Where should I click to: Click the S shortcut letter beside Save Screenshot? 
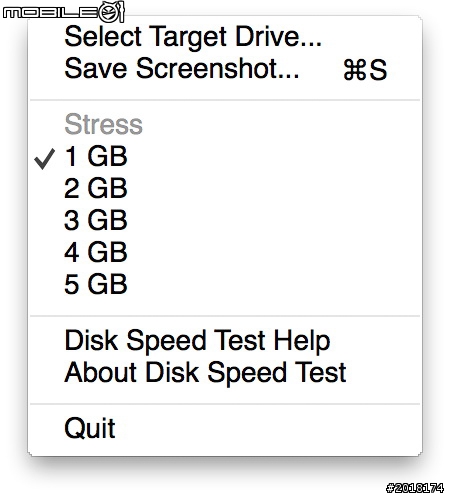click(378, 70)
